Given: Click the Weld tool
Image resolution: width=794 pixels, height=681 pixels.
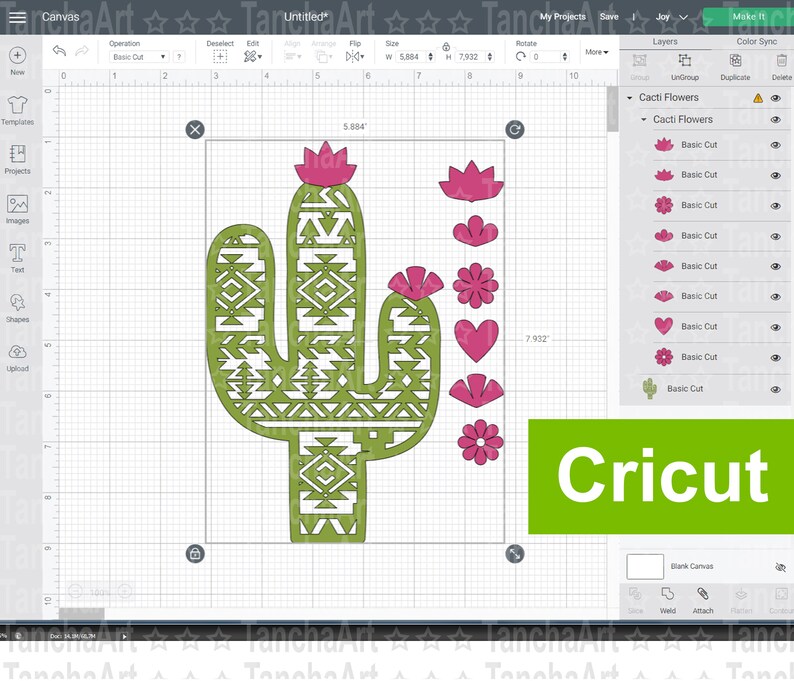Looking at the screenshot, I should 667,593.
